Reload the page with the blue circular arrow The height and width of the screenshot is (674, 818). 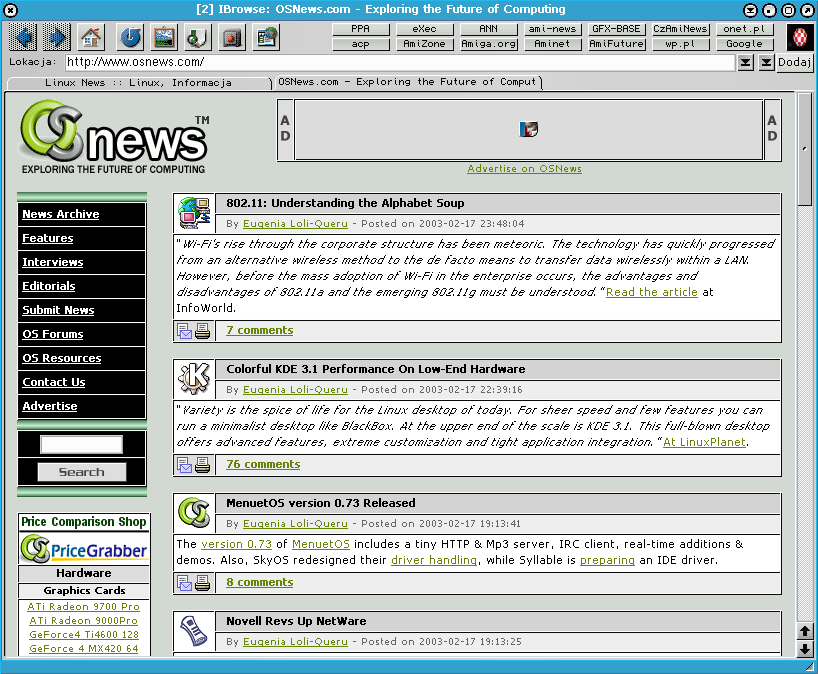129,38
